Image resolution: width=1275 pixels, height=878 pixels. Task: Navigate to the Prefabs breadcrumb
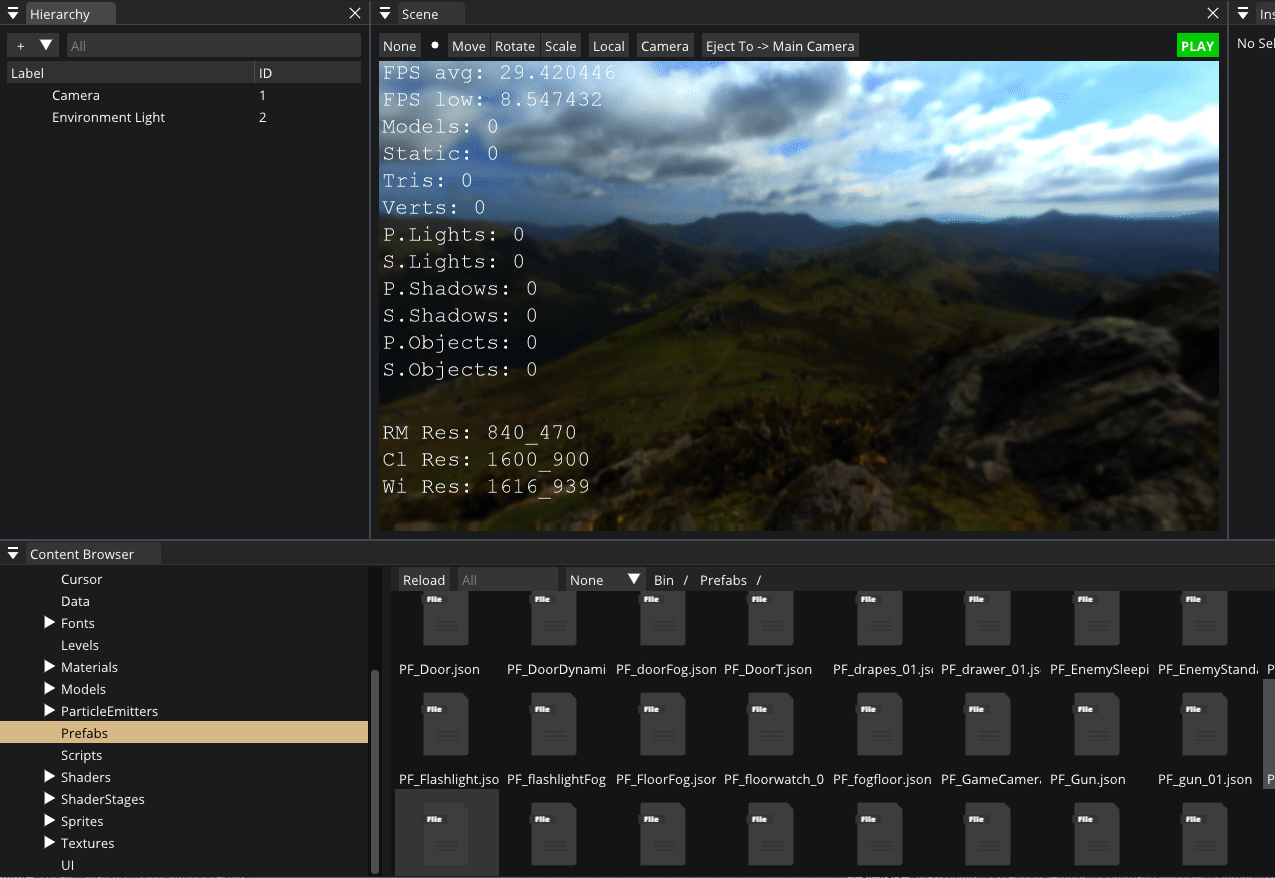pyautogui.click(x=723, y=580)
